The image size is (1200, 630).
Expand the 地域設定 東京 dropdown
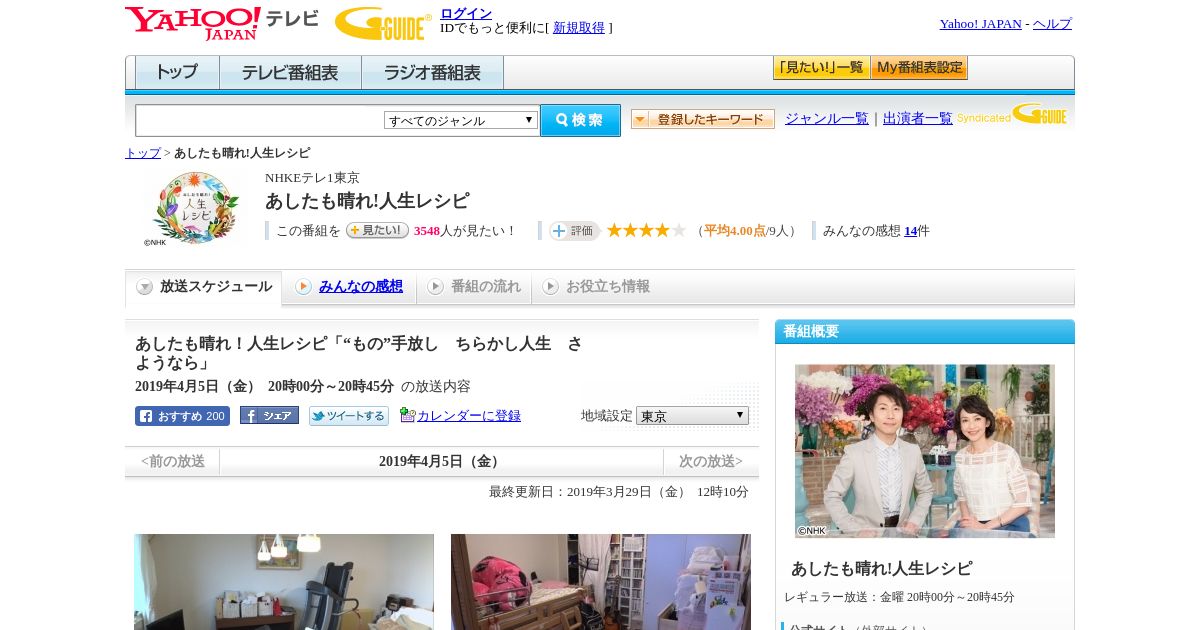[x=692, y=415]
